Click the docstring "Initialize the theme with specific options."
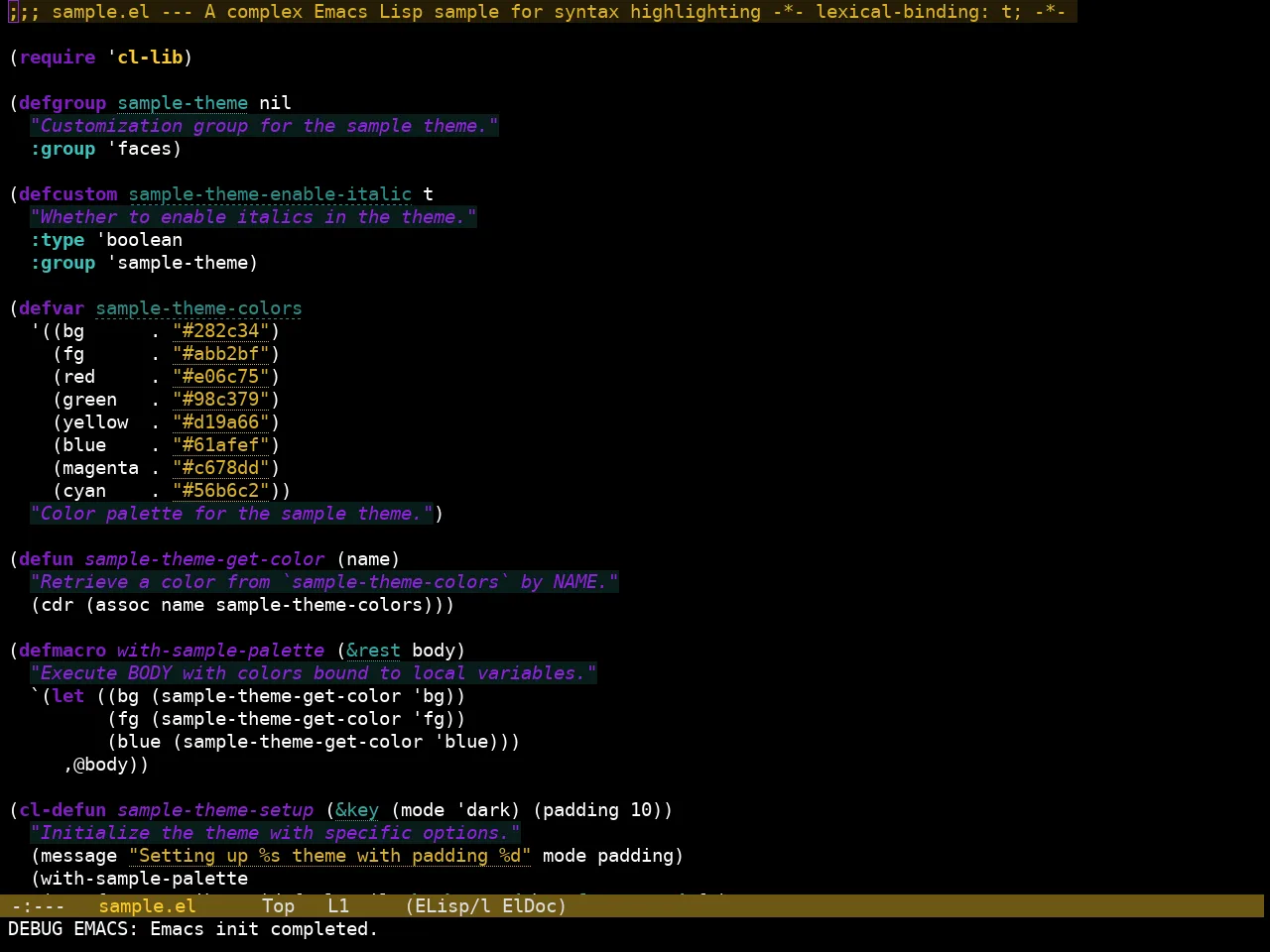Screen dimensions: 1270x952 point(275,833)
